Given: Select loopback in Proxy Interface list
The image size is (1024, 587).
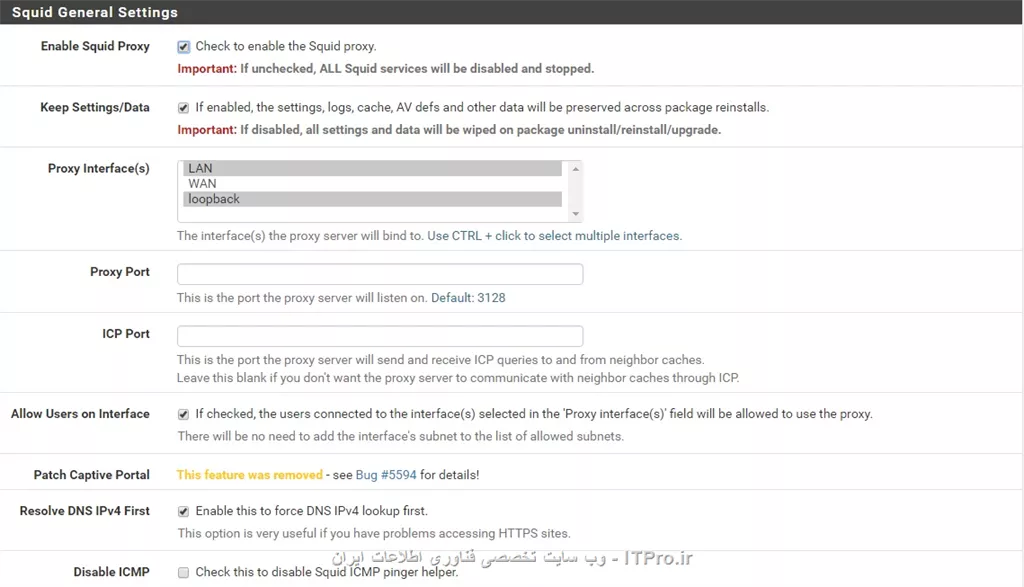Looking at the screenshot, I should coord(372,199).
